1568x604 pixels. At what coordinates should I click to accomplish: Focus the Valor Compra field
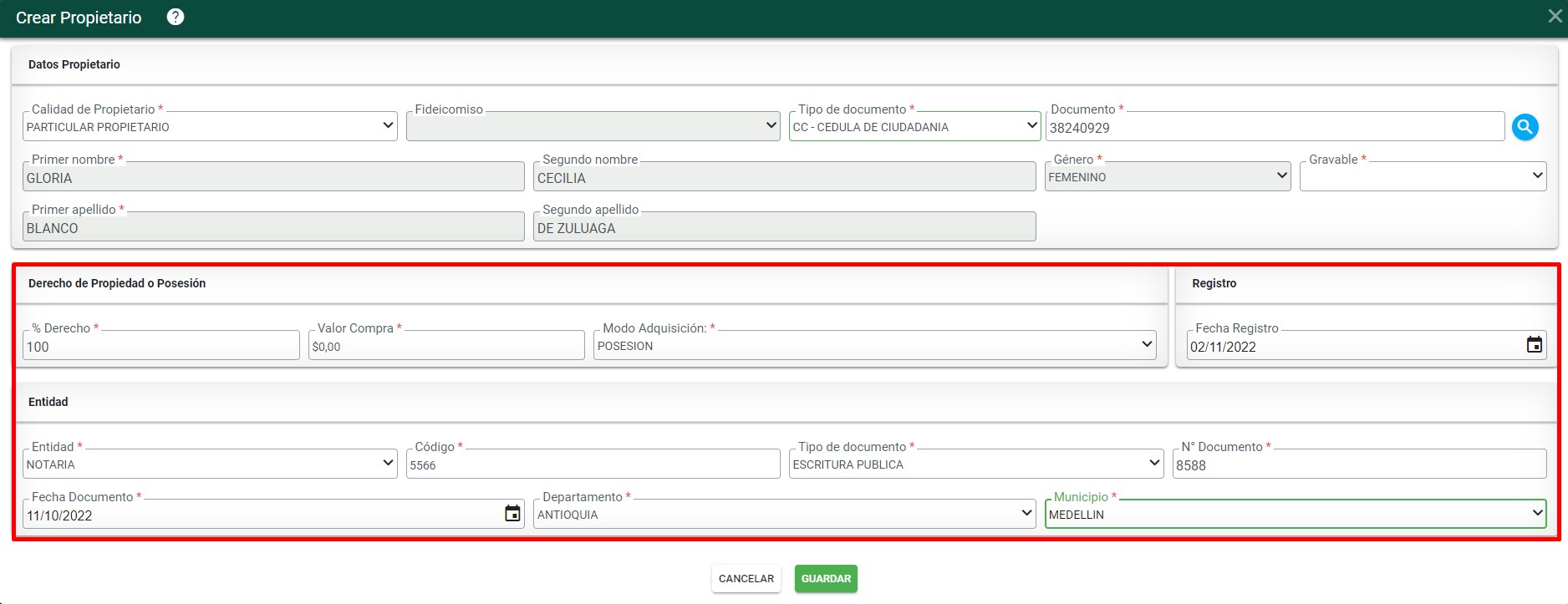[x=446, y=346]
